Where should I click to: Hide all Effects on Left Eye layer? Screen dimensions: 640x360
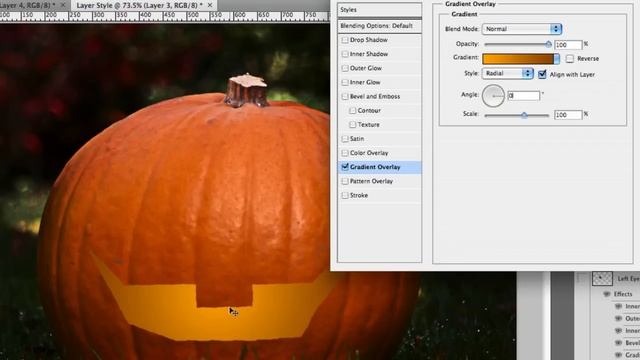point(606,294)
